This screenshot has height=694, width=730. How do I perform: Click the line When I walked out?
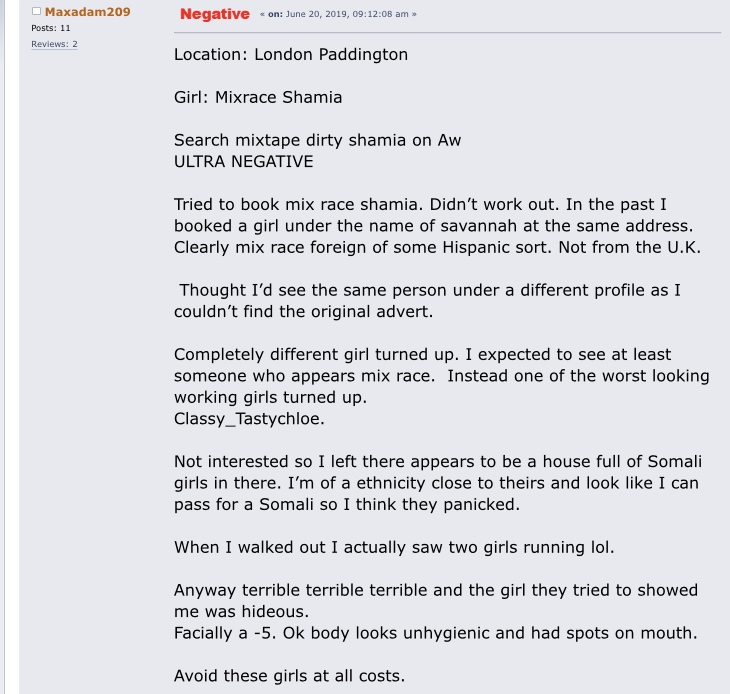[394, 547]
